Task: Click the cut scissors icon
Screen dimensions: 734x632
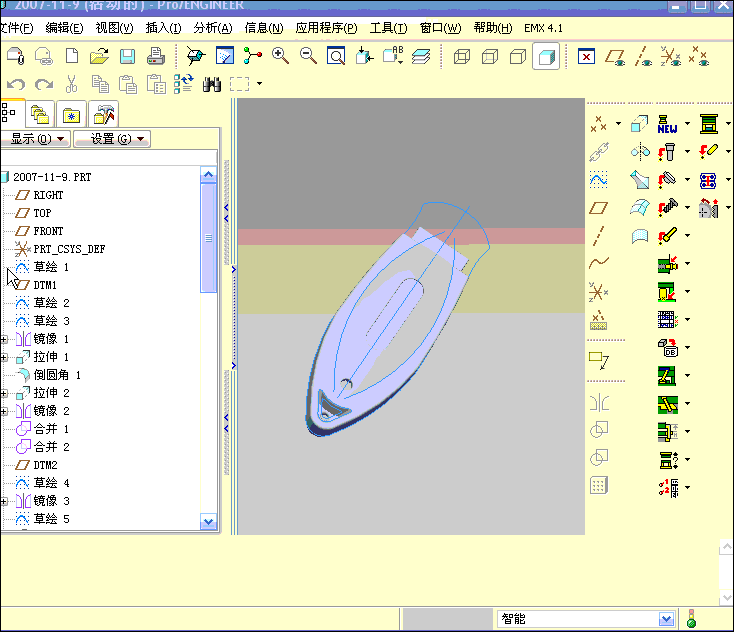Action: coord(71,84)
